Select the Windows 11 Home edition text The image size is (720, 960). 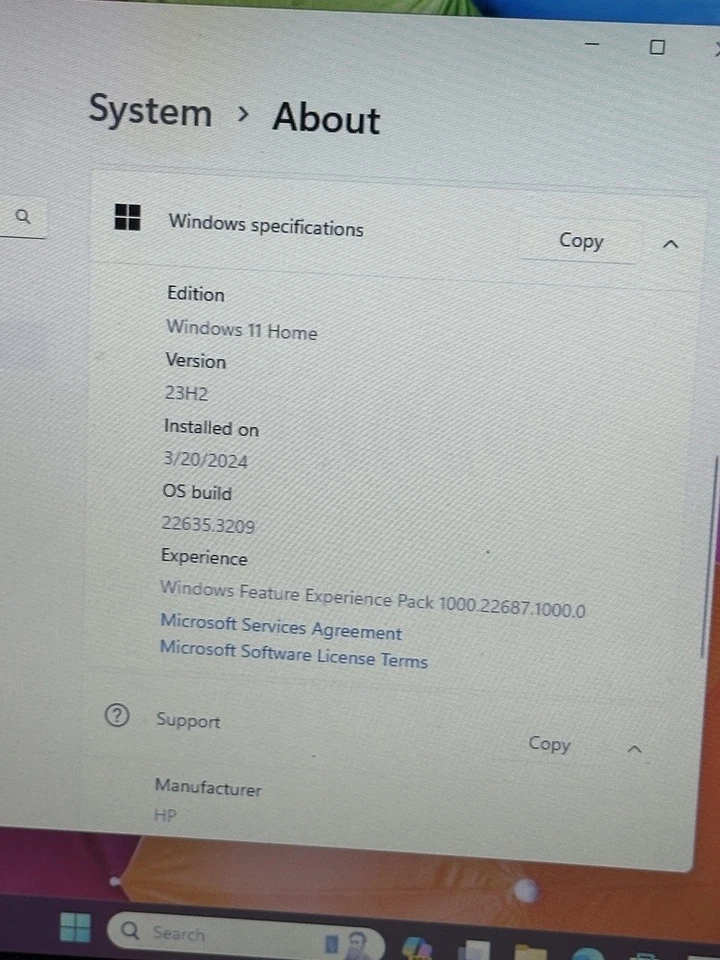pos(242,330)
